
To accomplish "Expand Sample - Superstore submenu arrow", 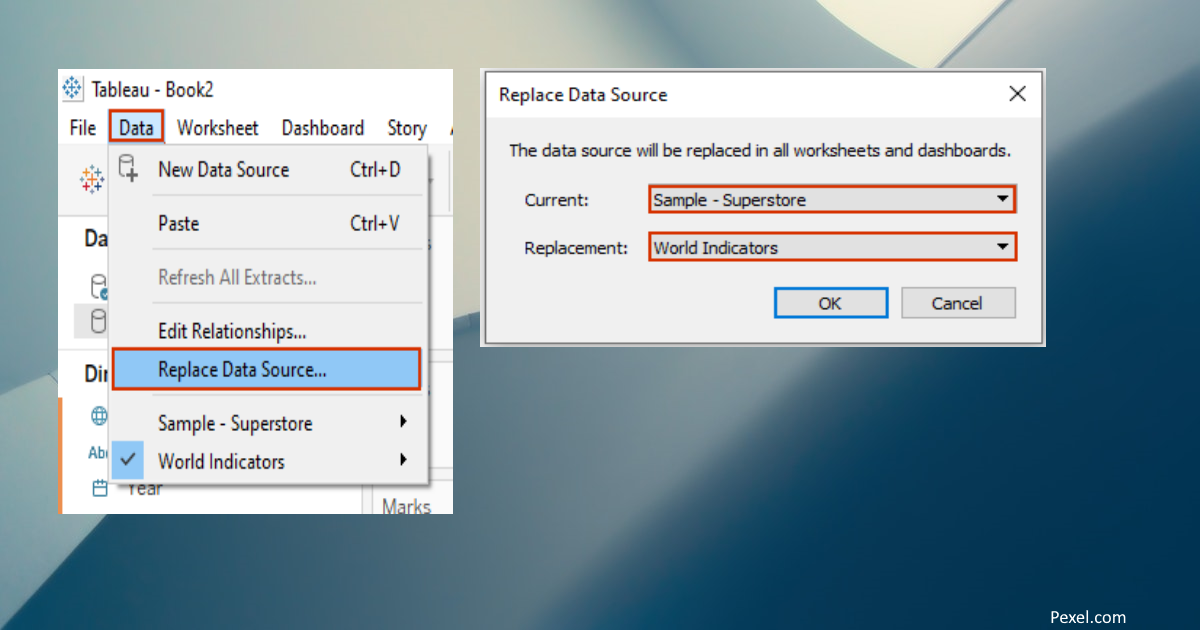I will tap(403, 422).
